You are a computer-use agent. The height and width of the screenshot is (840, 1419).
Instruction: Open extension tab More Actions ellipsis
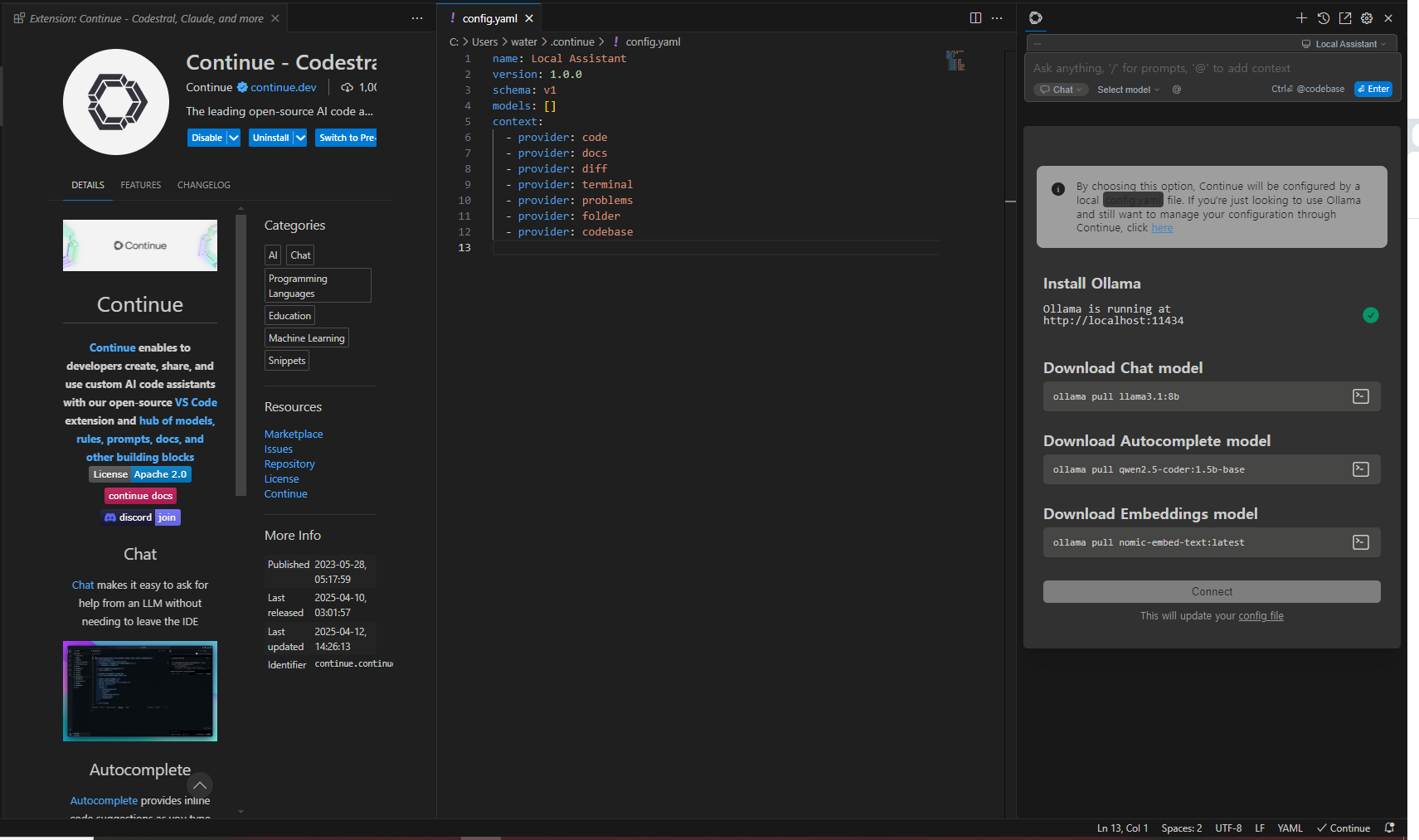pyautogui.click(x=417, y=18)
